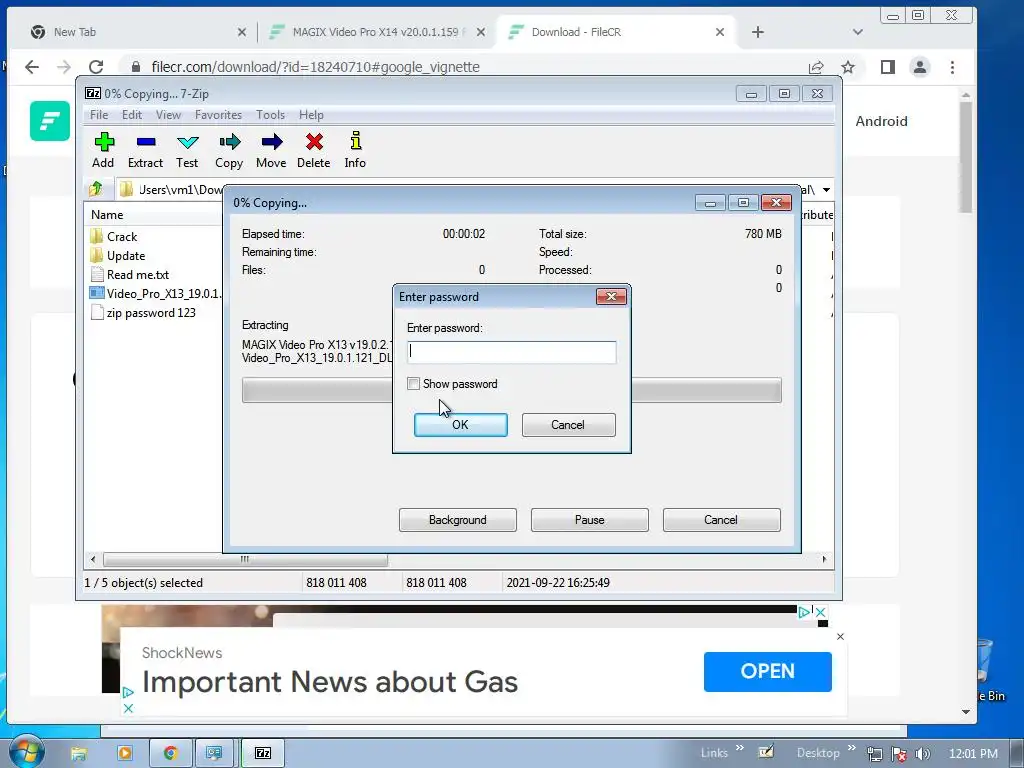The height and width of the screenshot is (768, 1024).
Task: Close the ShockNews ad banner
Action: pos(840,636)
